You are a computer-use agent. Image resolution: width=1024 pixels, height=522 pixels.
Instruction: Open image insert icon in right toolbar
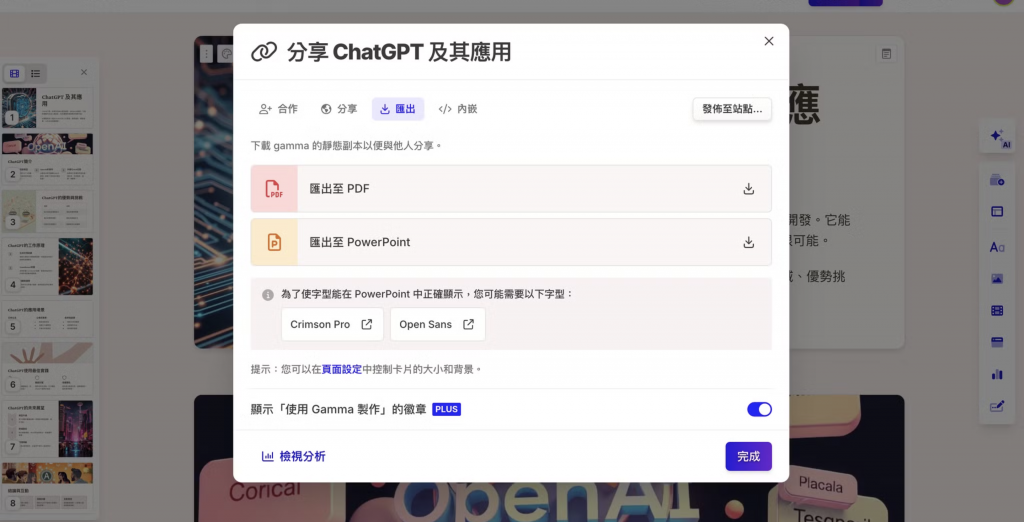point(997,279)
